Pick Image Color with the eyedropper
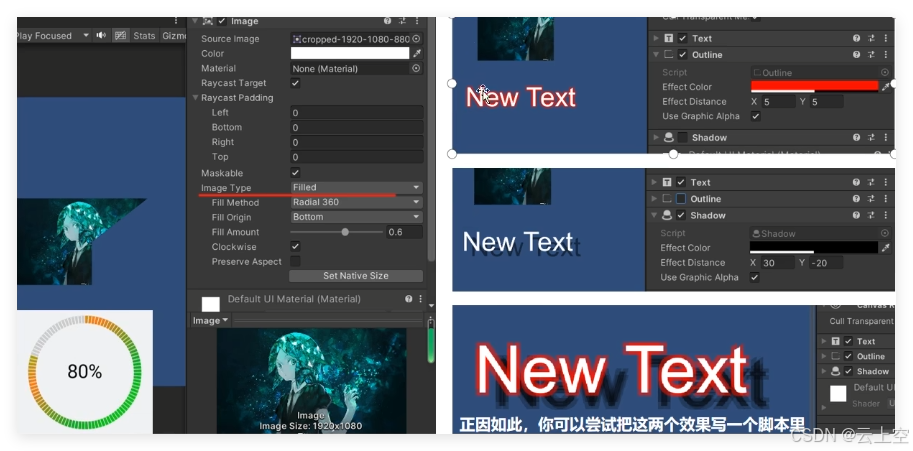This screenshot has height=451, width=913. [x=417, y=54]
